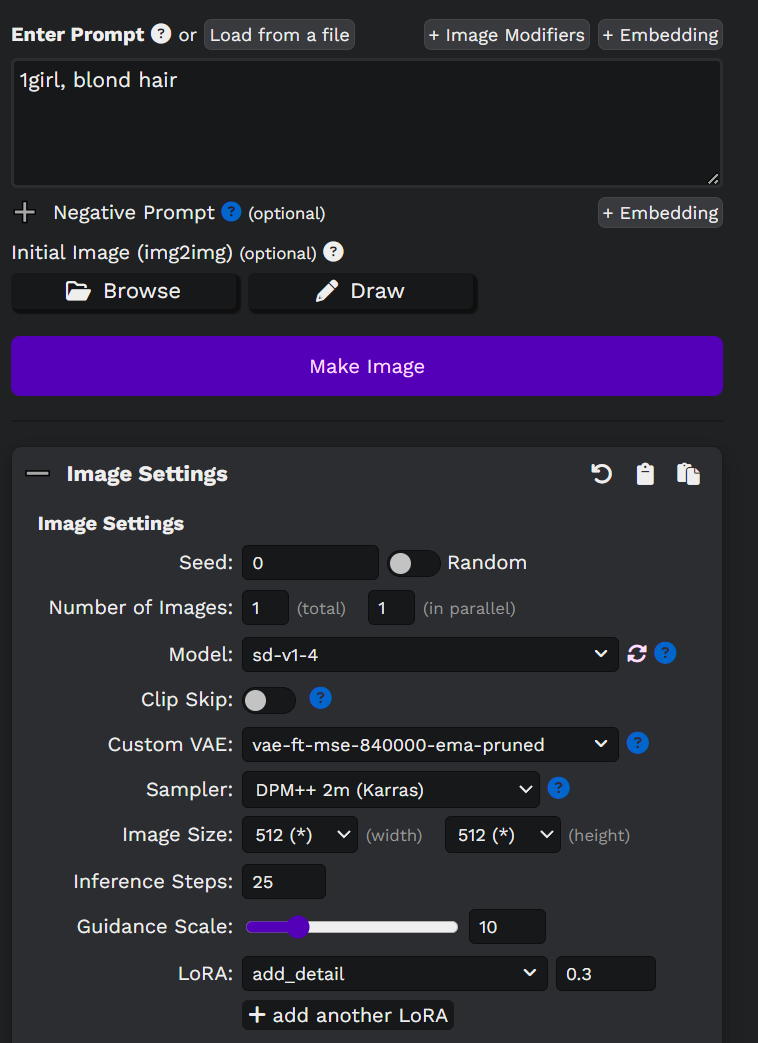Toggle Clip Skip on
Image resolution: width=758 pixels, height=1043 pixels.
click(x=268, y=699)
